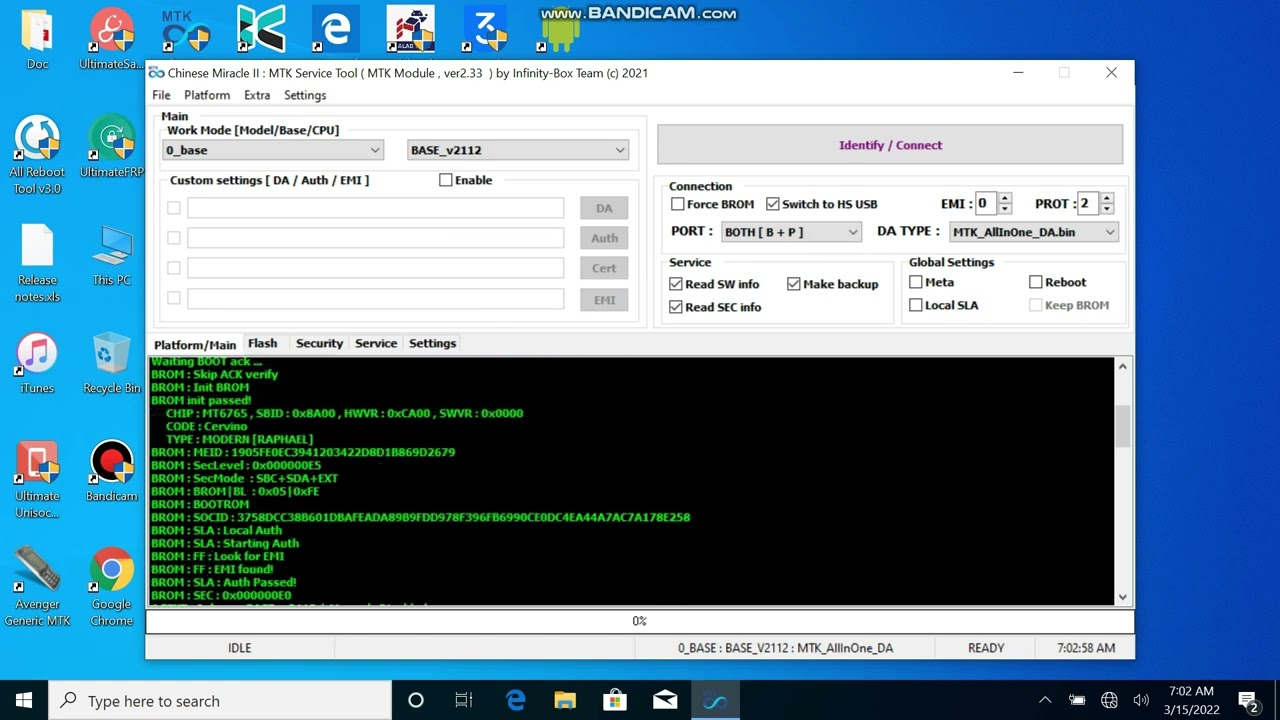
Task: Open the DA TYPE MTK_AllInOne_DA.bin dropdown
Action: pyautogui.click(x=1033, y=232)
